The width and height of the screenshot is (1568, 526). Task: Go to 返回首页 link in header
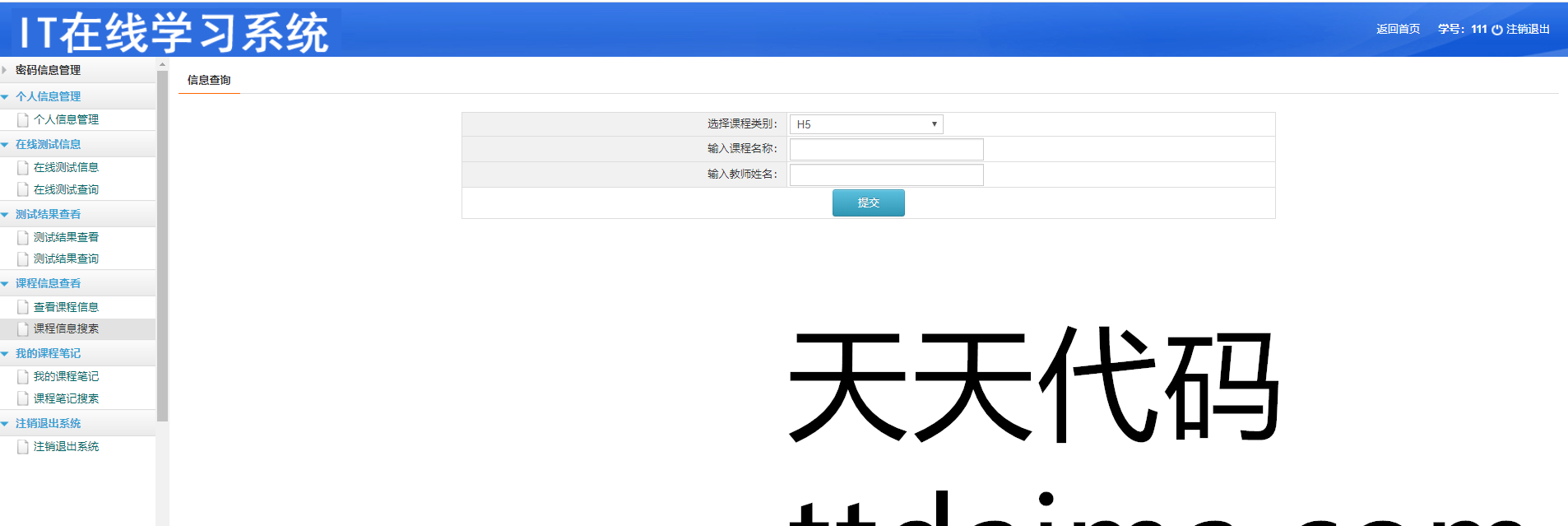[x=1398, y=29]
